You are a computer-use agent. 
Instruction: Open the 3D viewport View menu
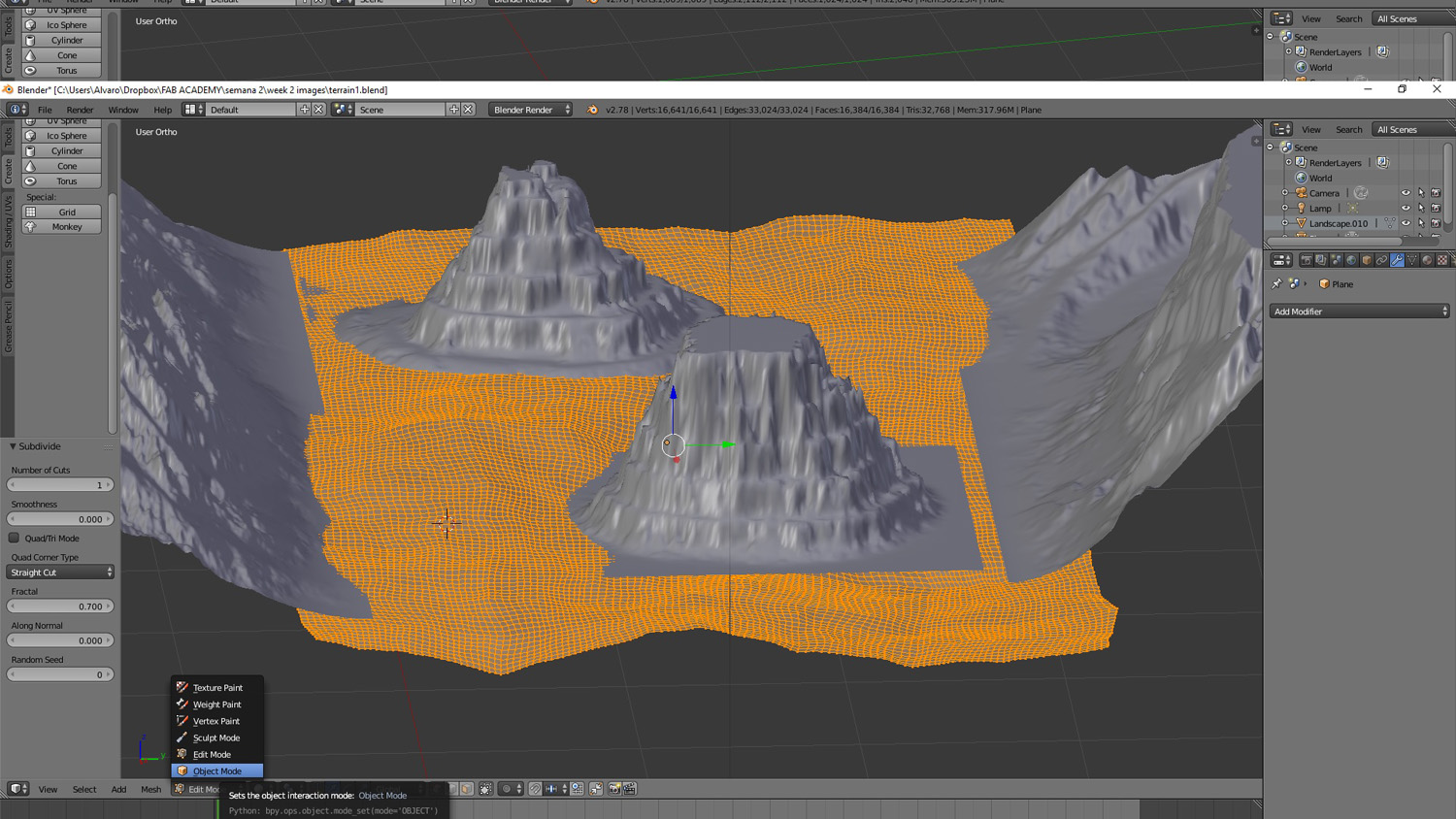(48, 790)
